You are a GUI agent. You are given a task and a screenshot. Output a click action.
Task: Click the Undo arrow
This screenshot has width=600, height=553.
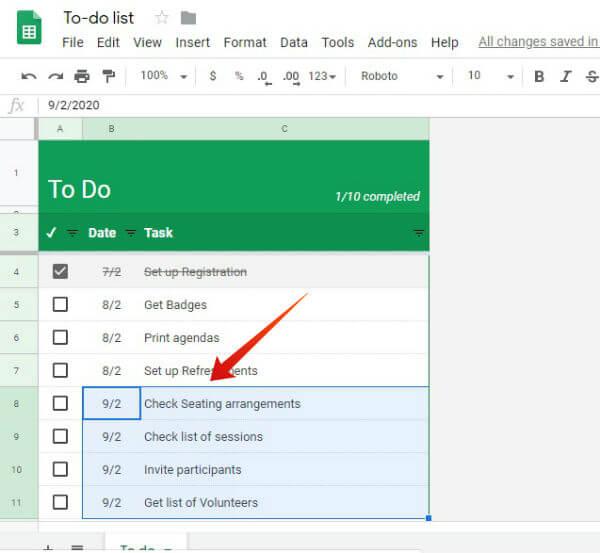[29, 76]
